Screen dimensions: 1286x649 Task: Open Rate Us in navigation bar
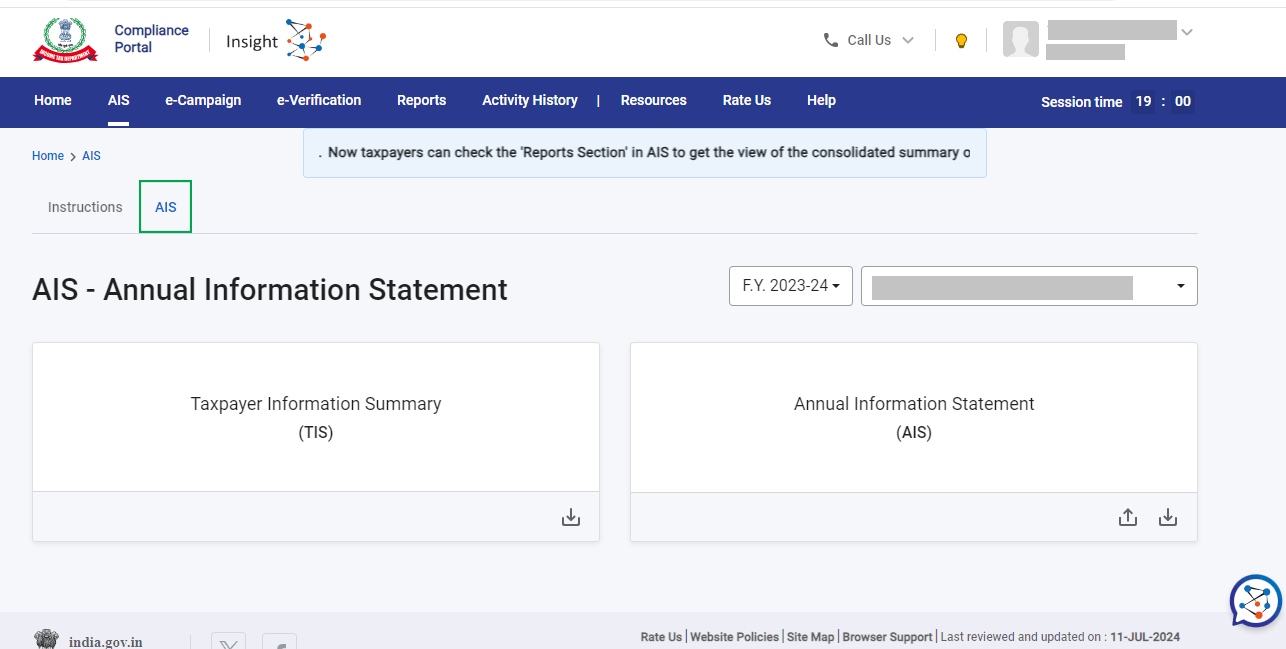(x=747, y=100)
